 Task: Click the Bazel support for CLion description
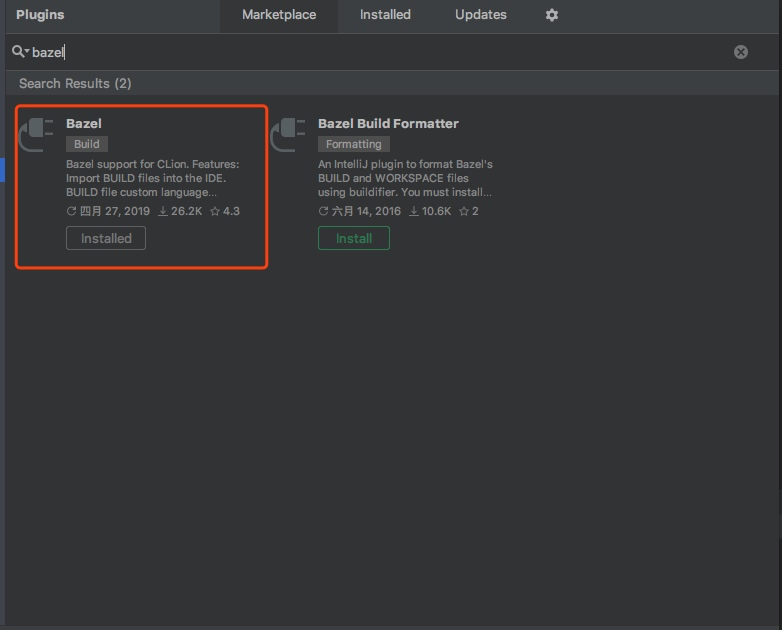pos(153,178)
